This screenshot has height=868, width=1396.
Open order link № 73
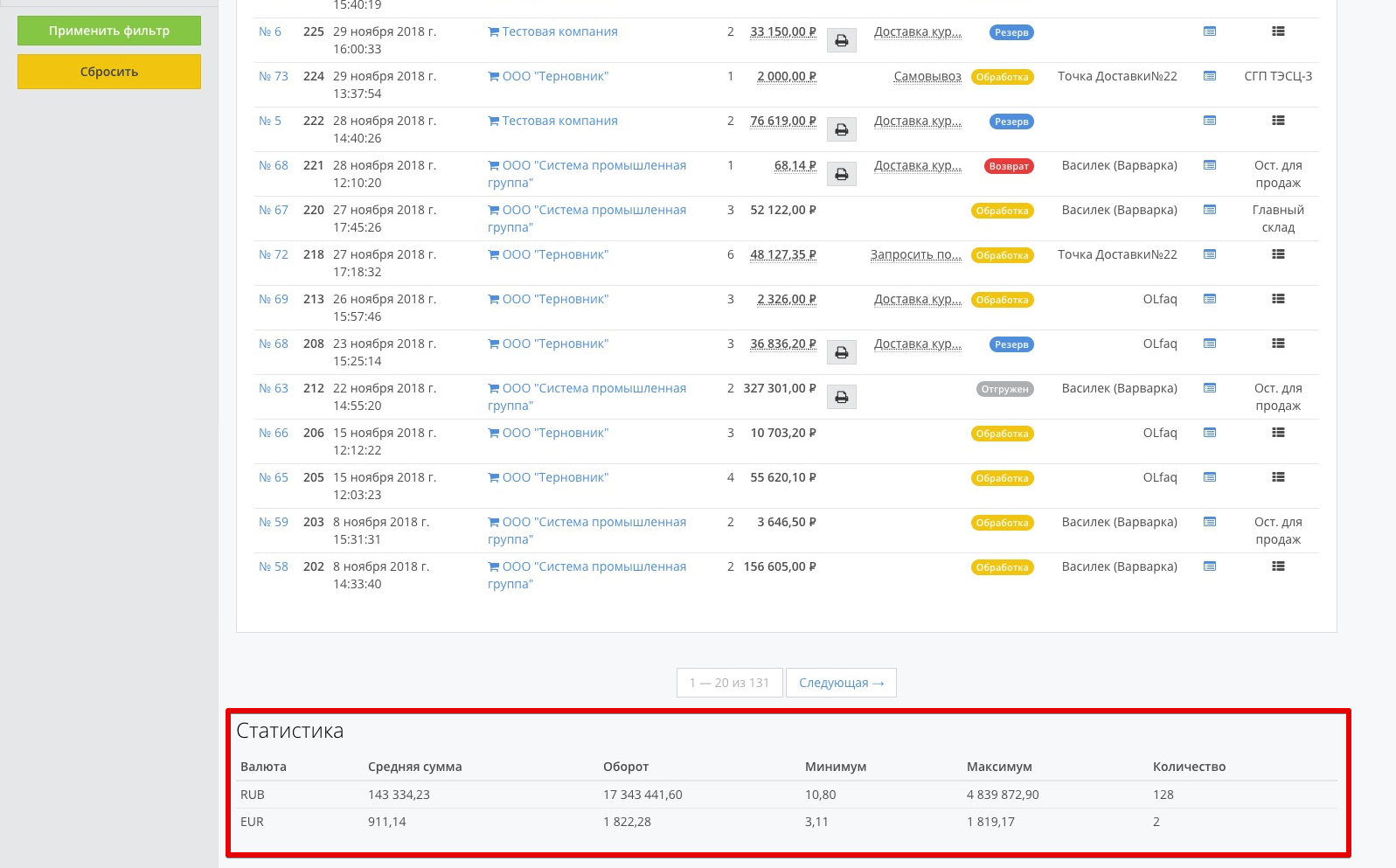pos(274,77)
